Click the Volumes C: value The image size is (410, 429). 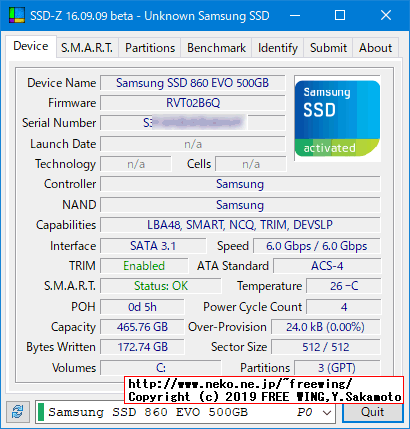pyautogui.click(x=161, y=368)
